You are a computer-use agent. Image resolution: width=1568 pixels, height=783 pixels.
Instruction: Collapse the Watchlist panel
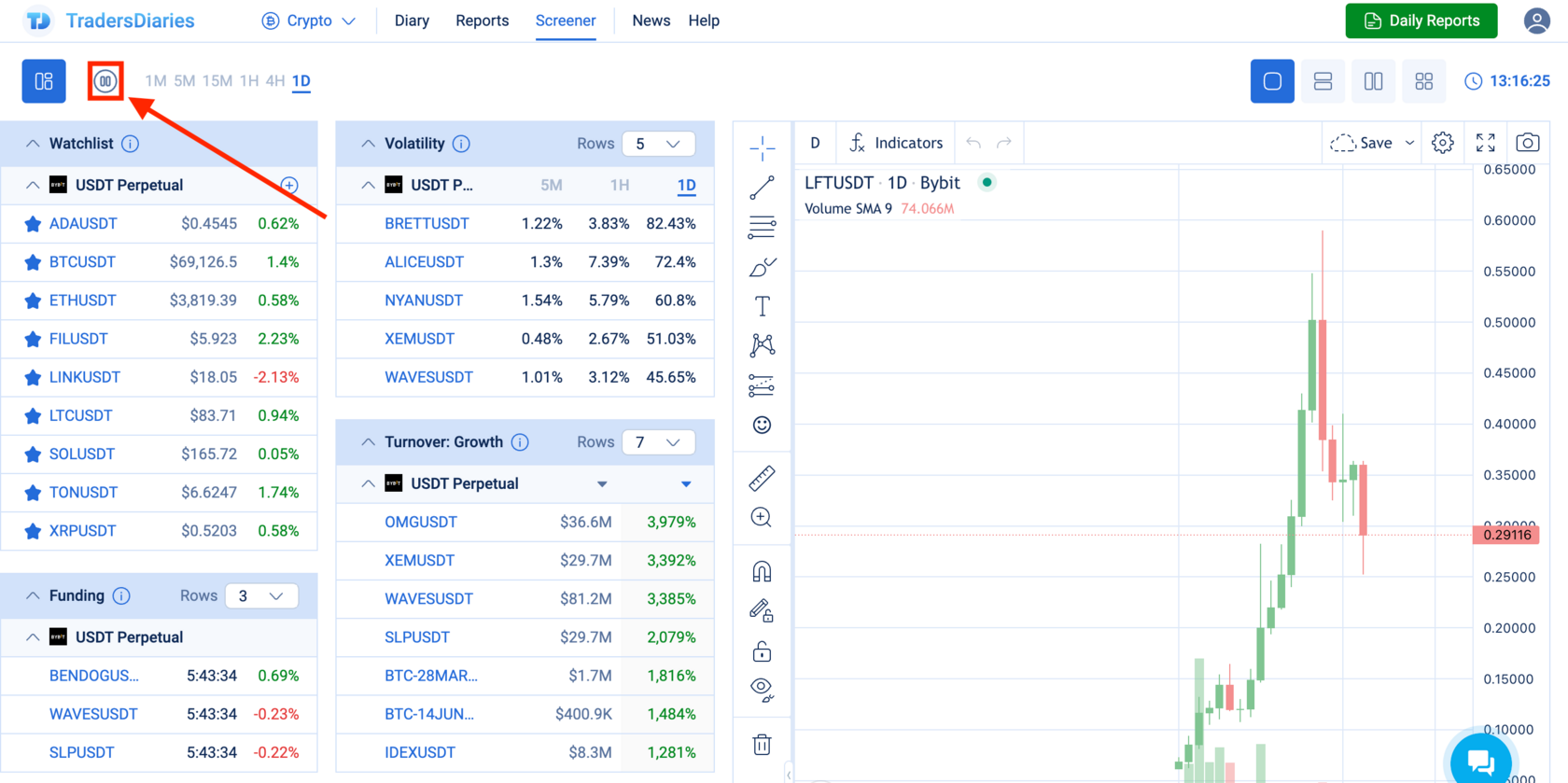click(33, 144)
